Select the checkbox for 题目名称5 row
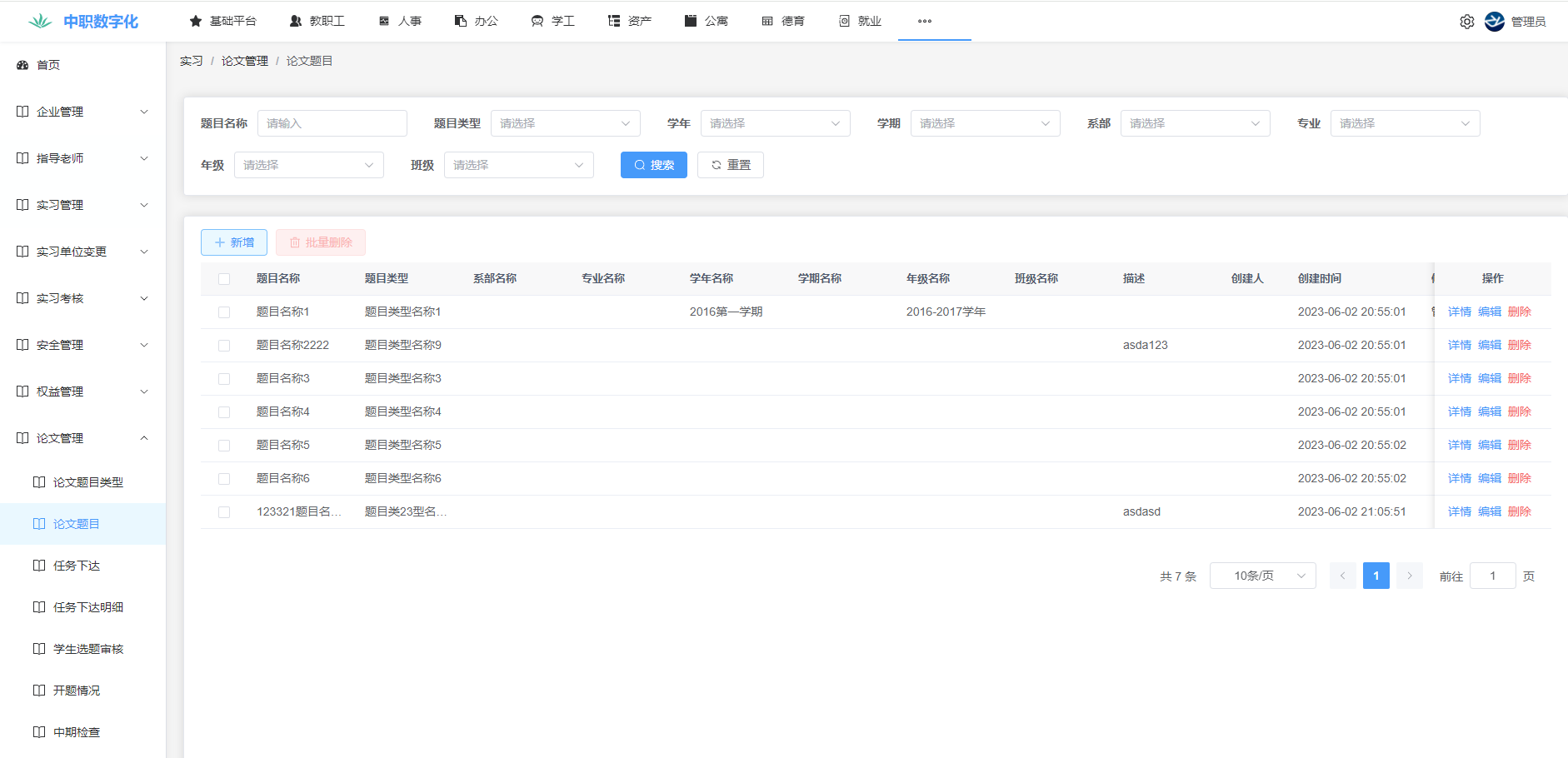1568x758 pixels. pyautogui.click(x=224, y=446)
